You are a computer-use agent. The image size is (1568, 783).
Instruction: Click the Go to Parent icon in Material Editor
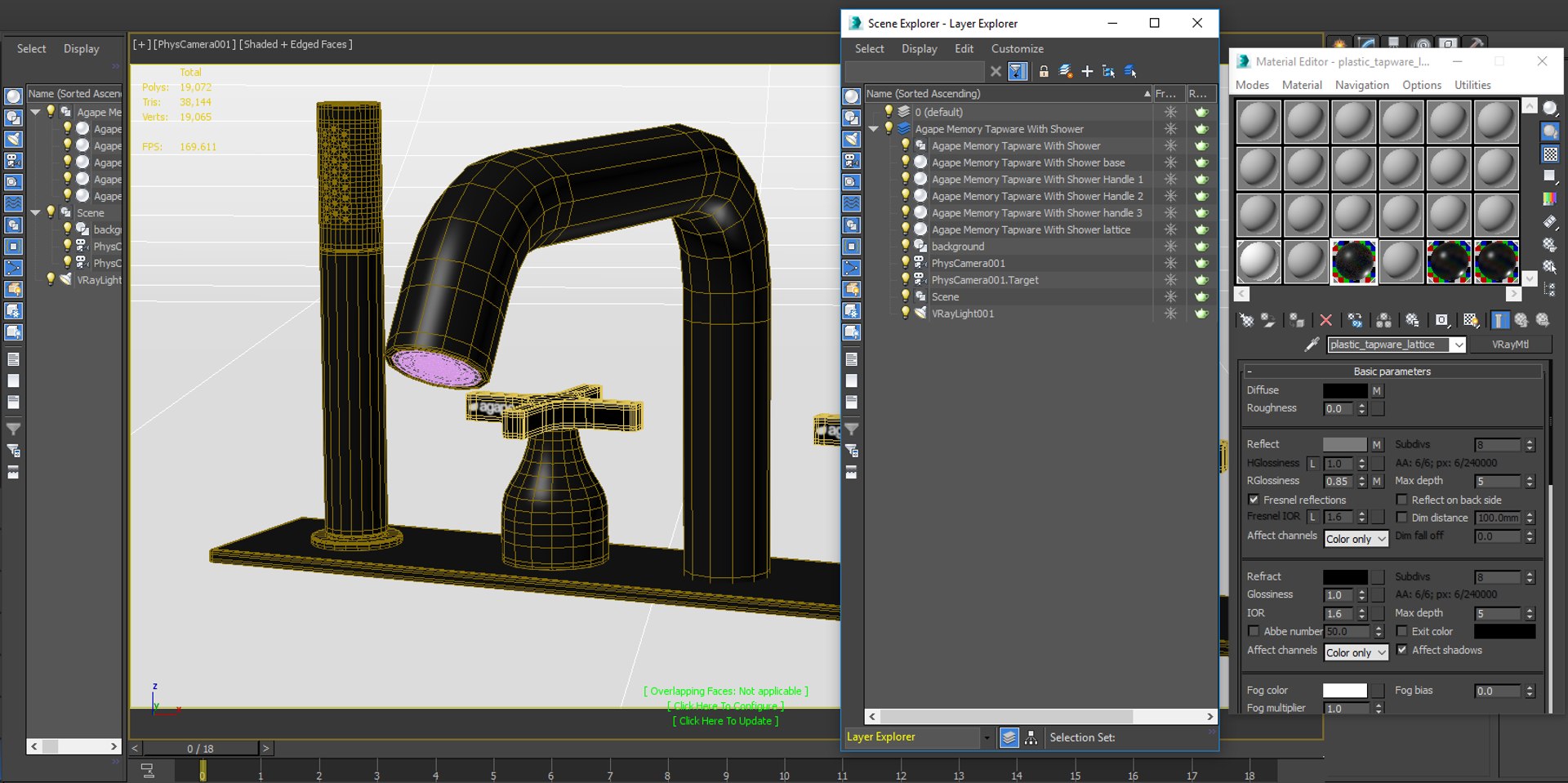pos(1521,320)
